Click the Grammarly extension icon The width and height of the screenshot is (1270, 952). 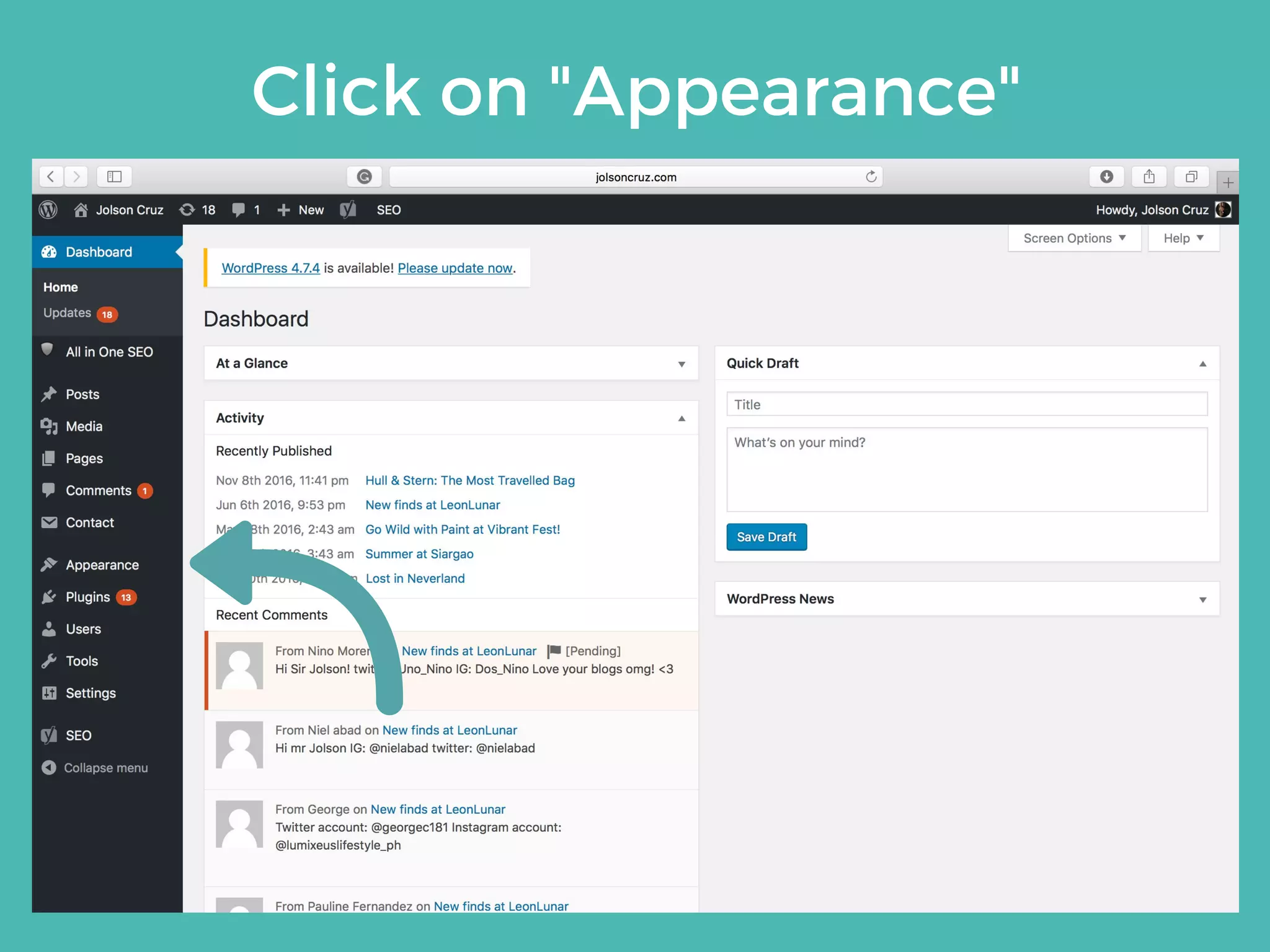pos(365,177)
